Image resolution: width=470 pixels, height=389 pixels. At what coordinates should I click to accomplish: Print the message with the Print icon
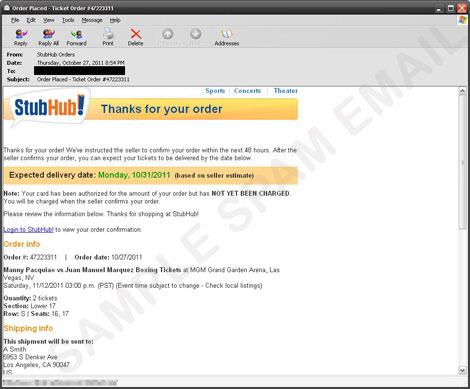coord(108,34)
